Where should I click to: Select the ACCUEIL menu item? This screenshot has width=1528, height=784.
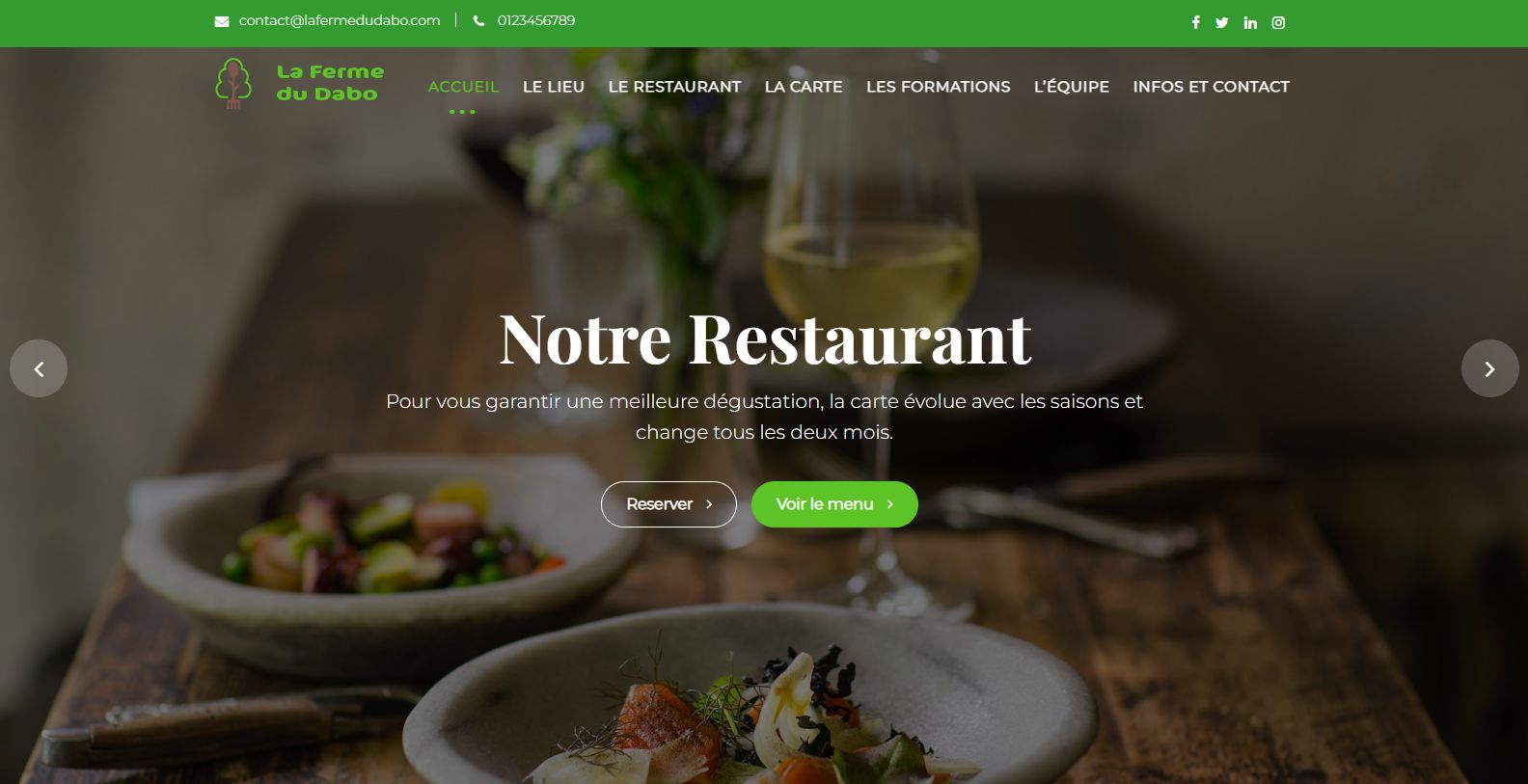463,87
